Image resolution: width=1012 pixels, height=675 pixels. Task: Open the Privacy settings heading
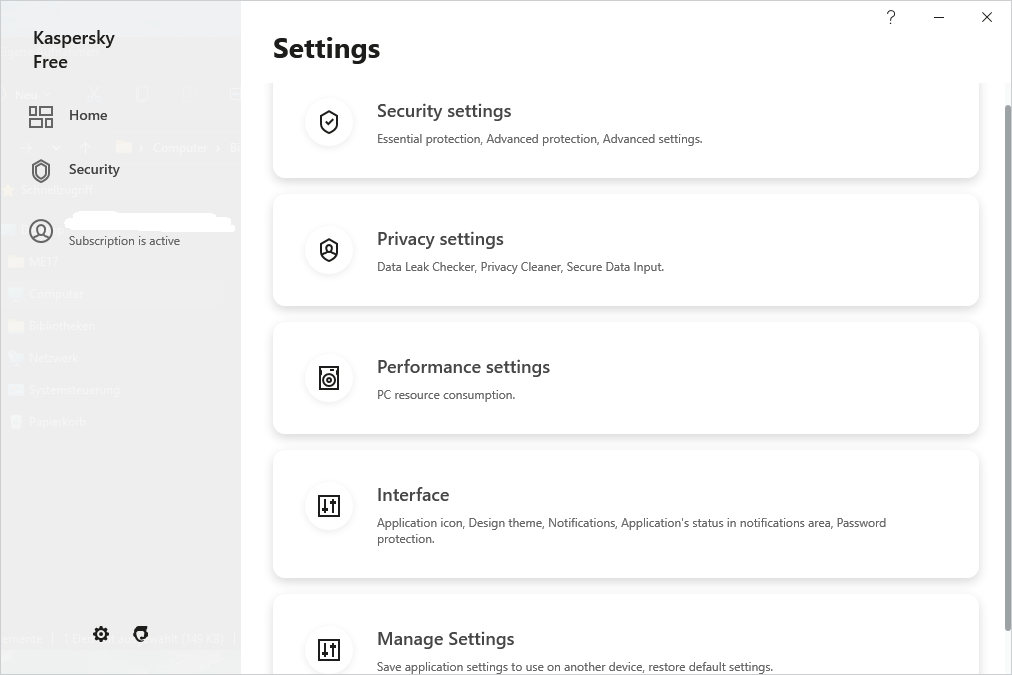440,239
